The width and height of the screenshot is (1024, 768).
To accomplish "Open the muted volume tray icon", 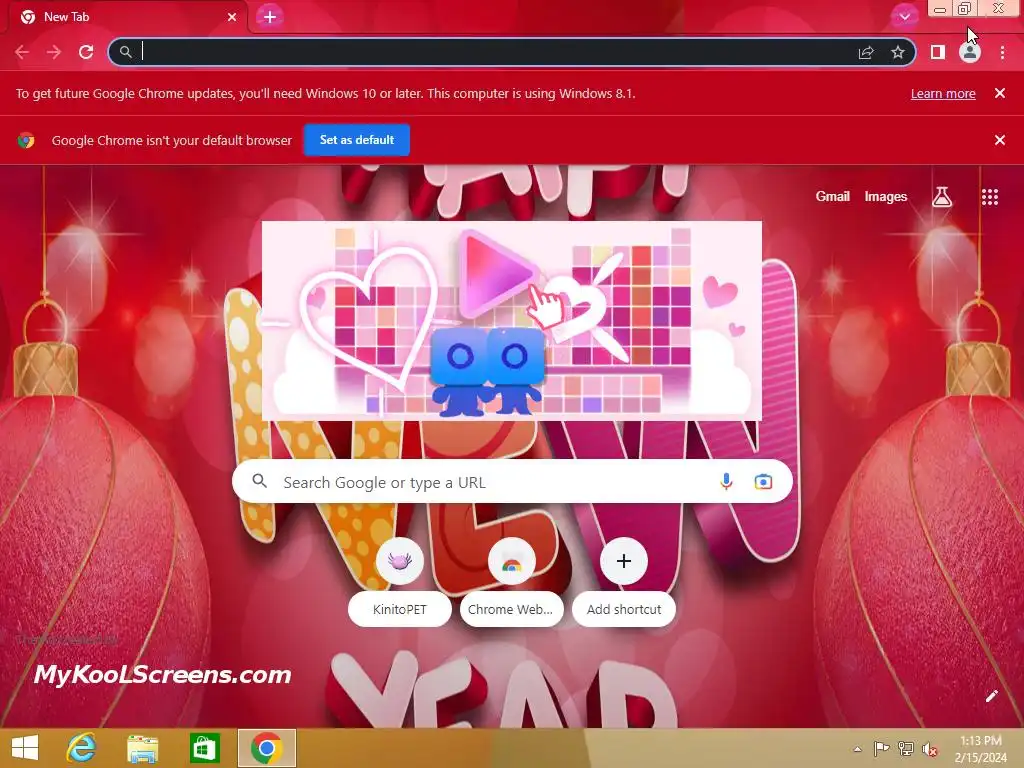I will click(930, 749).
